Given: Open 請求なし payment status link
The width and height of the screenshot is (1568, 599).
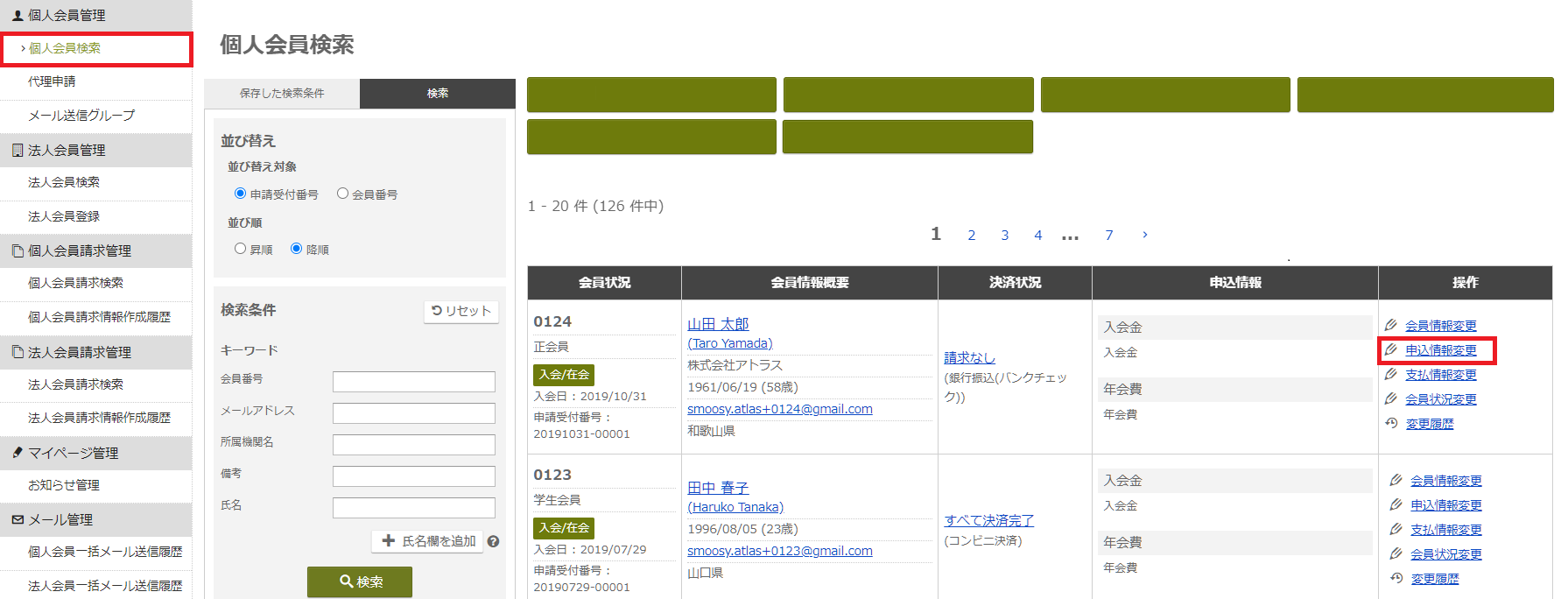Looking at the screenshot, I should click(x=969, y=358).
